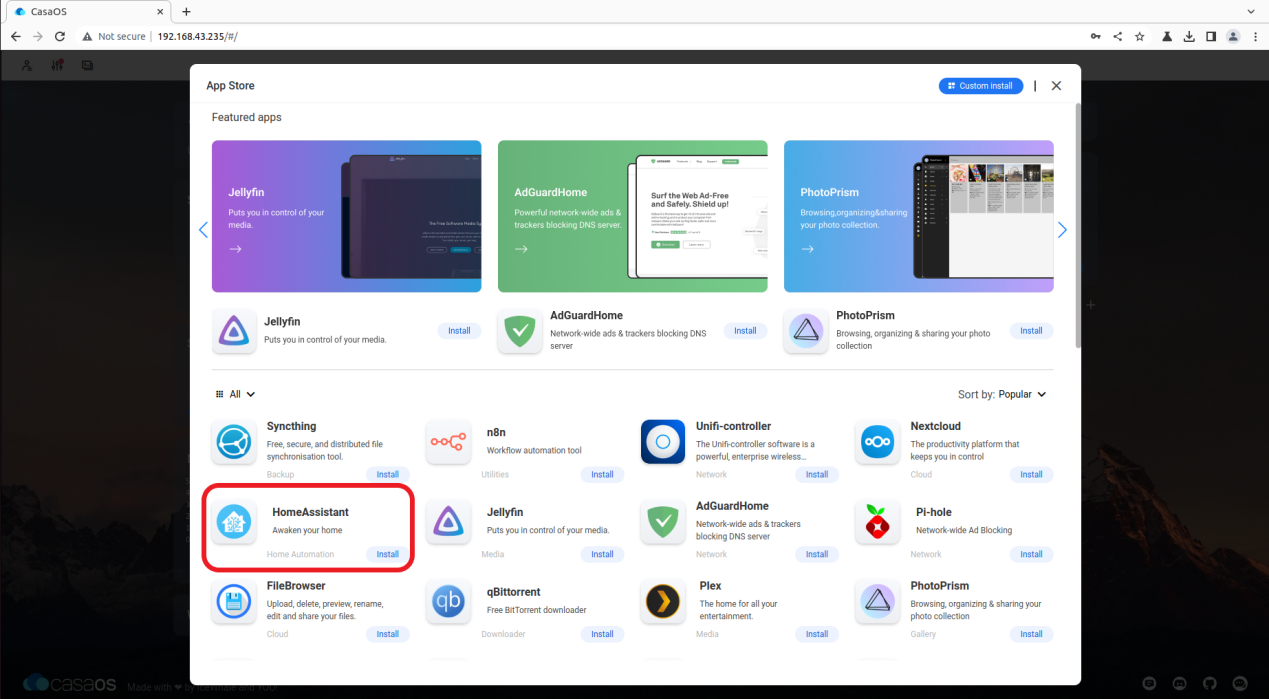Image resolution: width=1269 pixels, height=699 pixels.
Task: Click the Nextcloud app icon
Action: [877, 442]
